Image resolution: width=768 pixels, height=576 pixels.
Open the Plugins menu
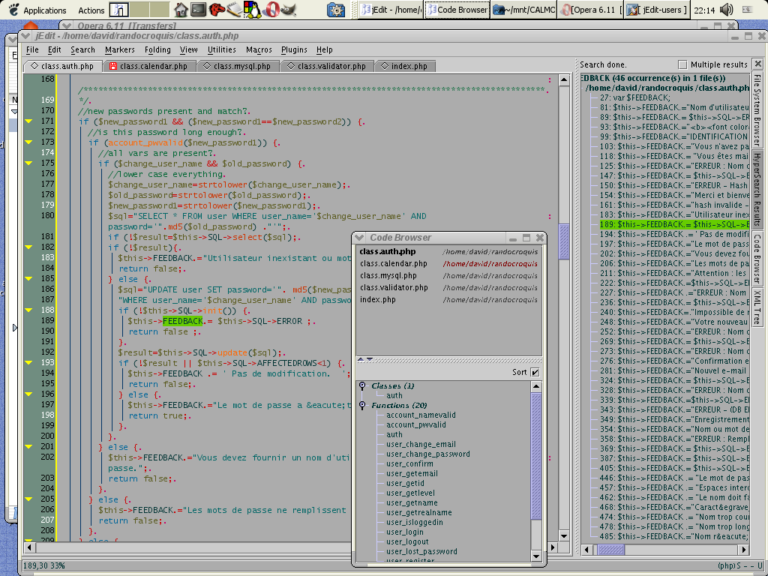294,49
